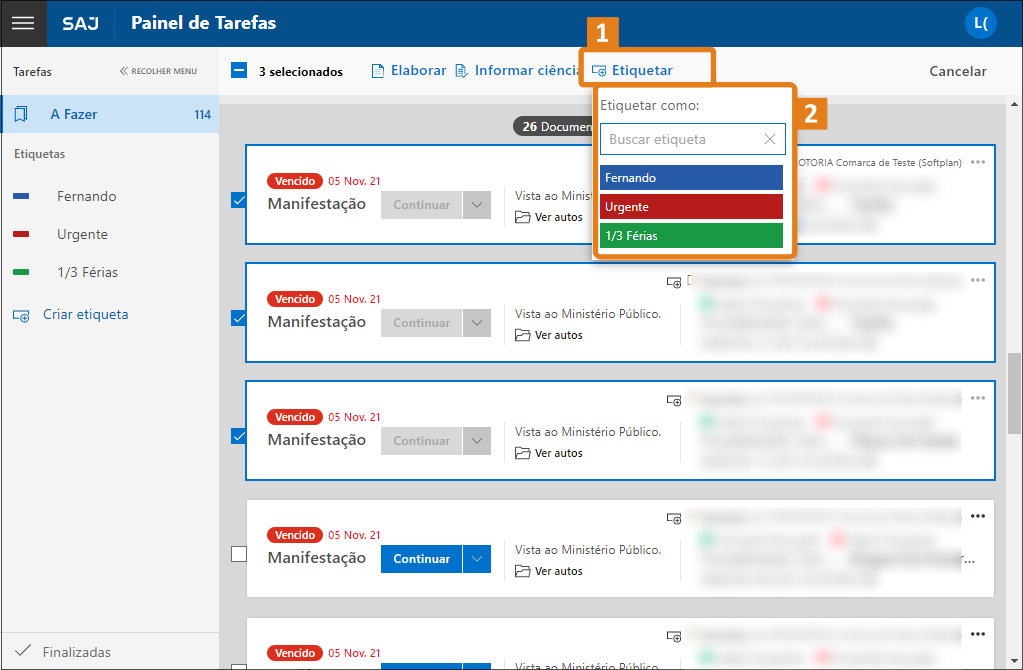Open three-dot menu on first task card
Image resolution: width=1023 pixels, height=670 pixels.
point(978,162)
